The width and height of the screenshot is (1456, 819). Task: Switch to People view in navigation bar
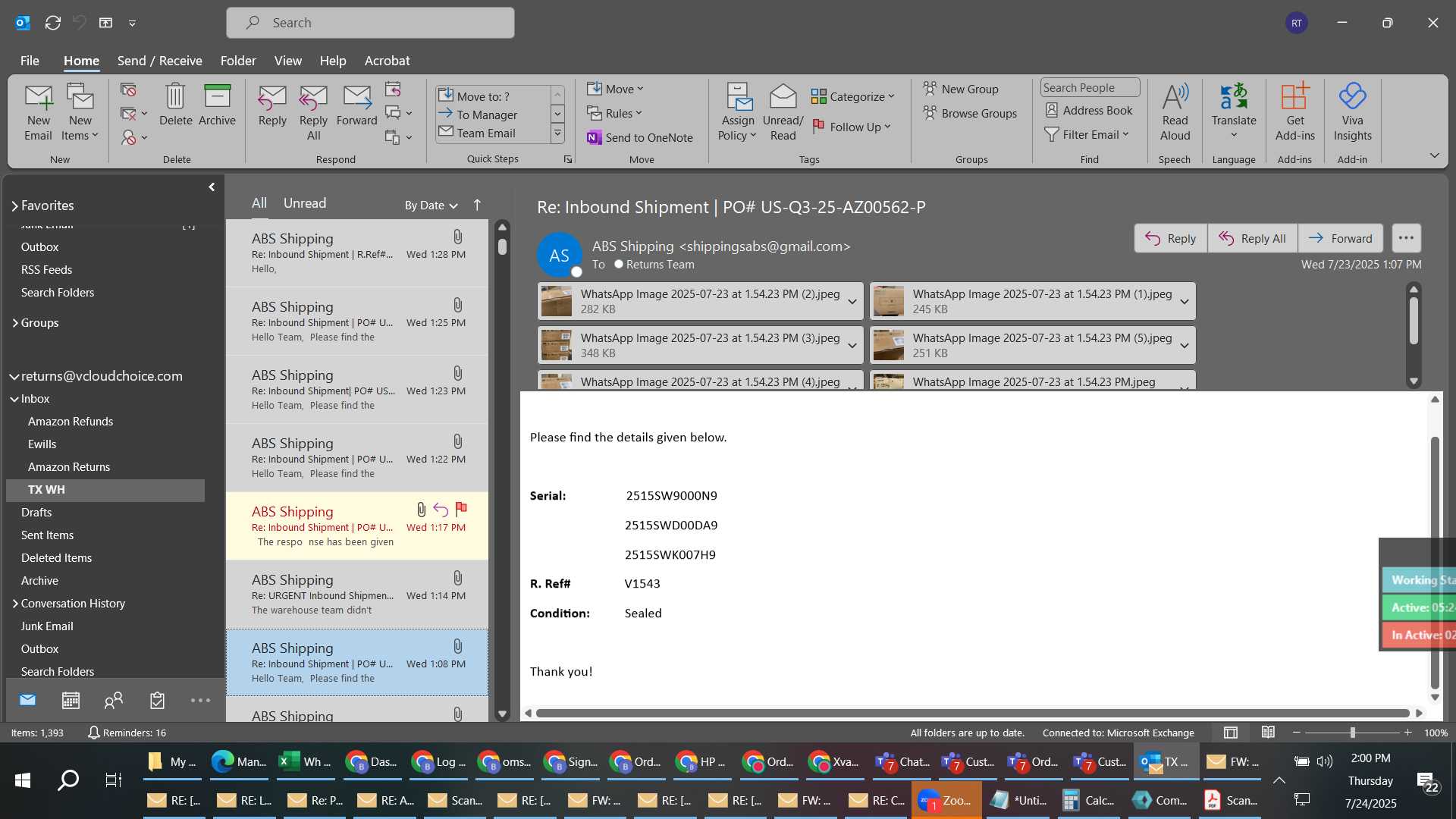point(114,700)
